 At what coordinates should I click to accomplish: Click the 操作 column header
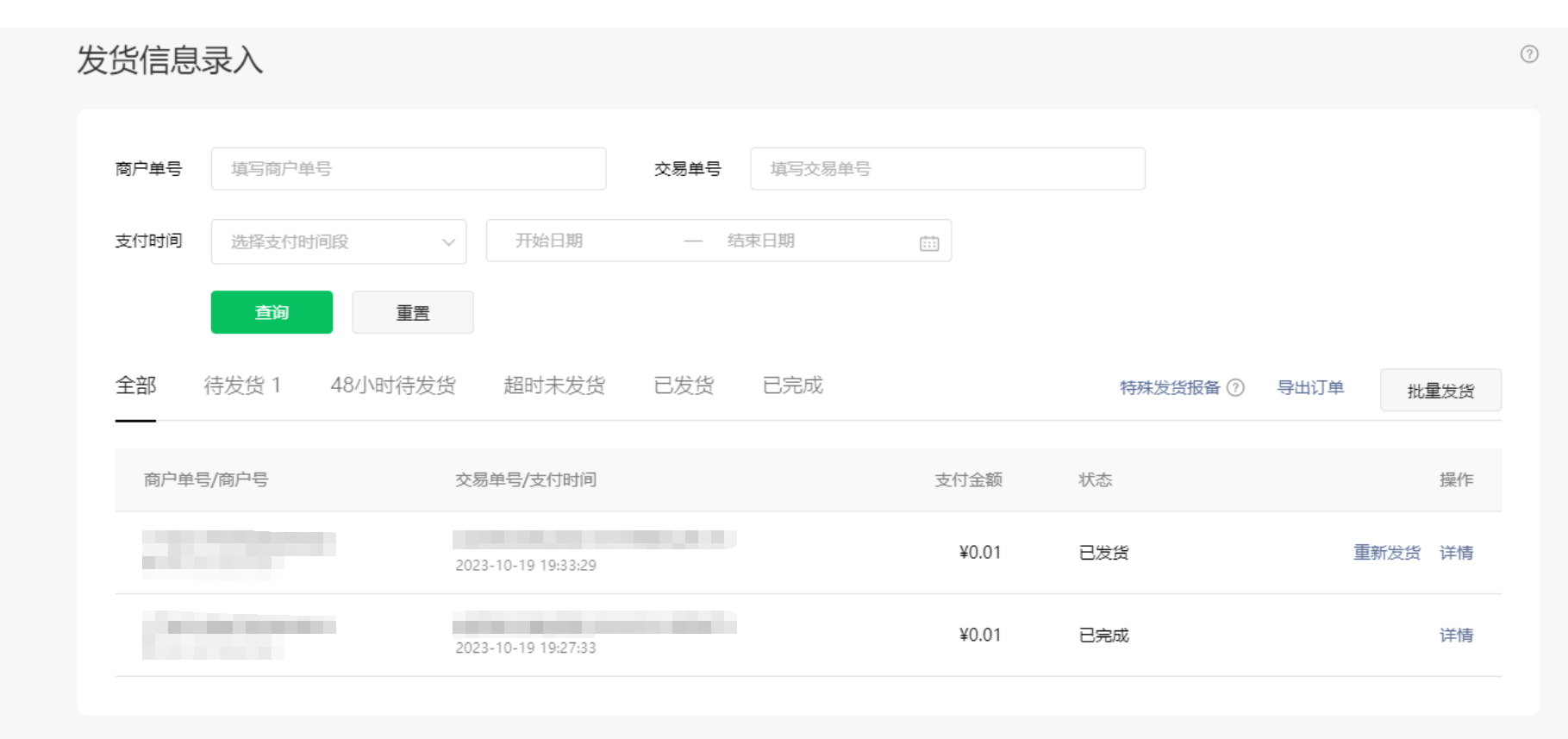click(x=1456, y=479)
